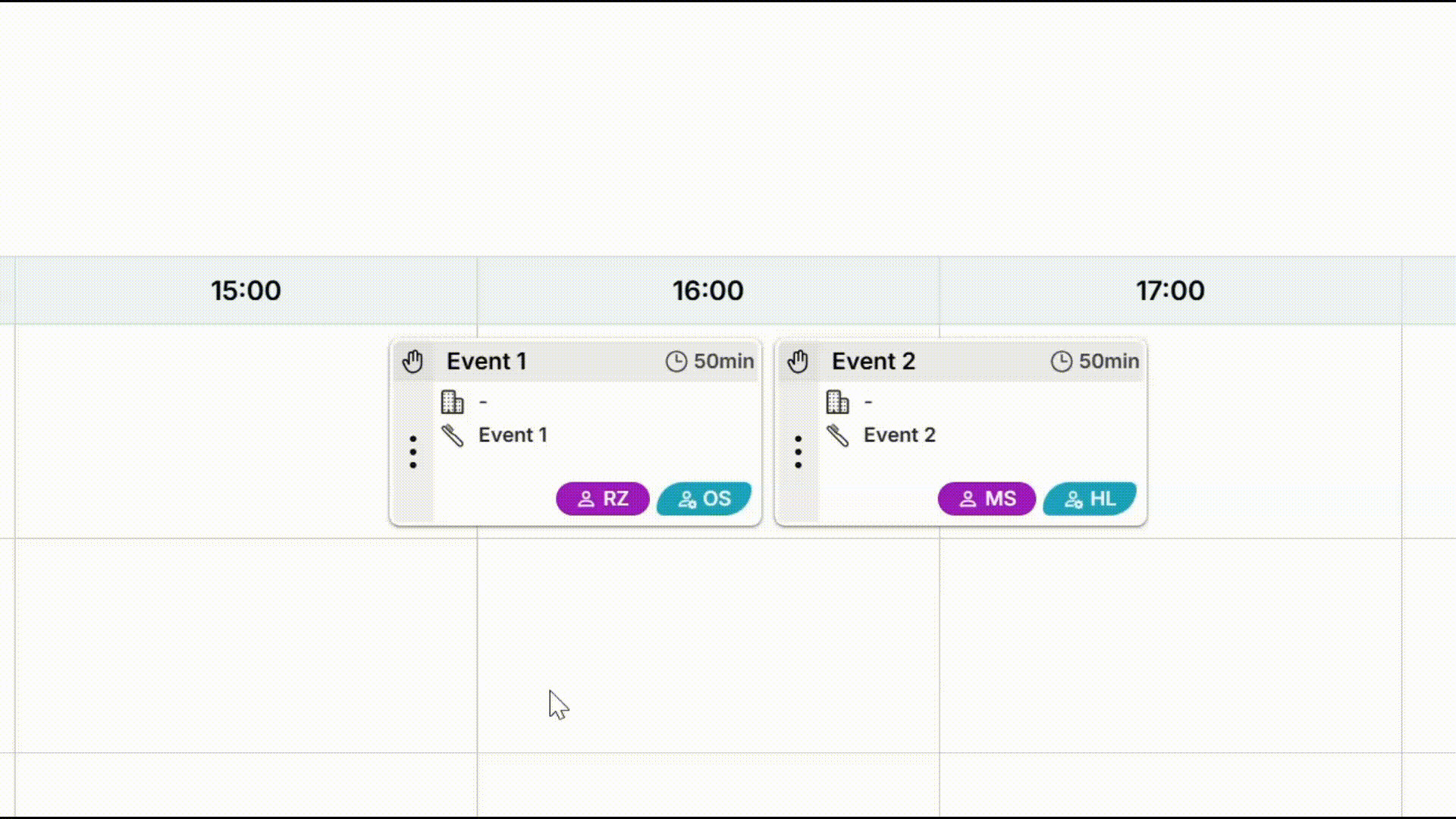Click the 17:00 time column header
The height and width of the screenshot is (819, 1456).
point(1170,290)
